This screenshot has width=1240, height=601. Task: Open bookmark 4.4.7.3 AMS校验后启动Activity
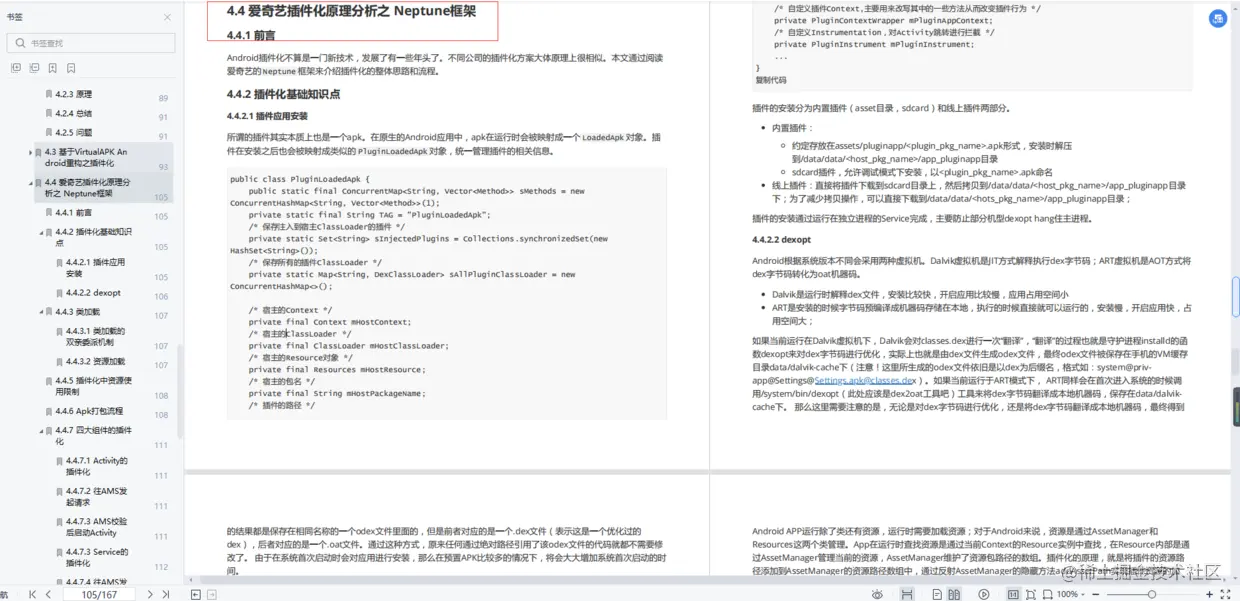coord(97,527)
